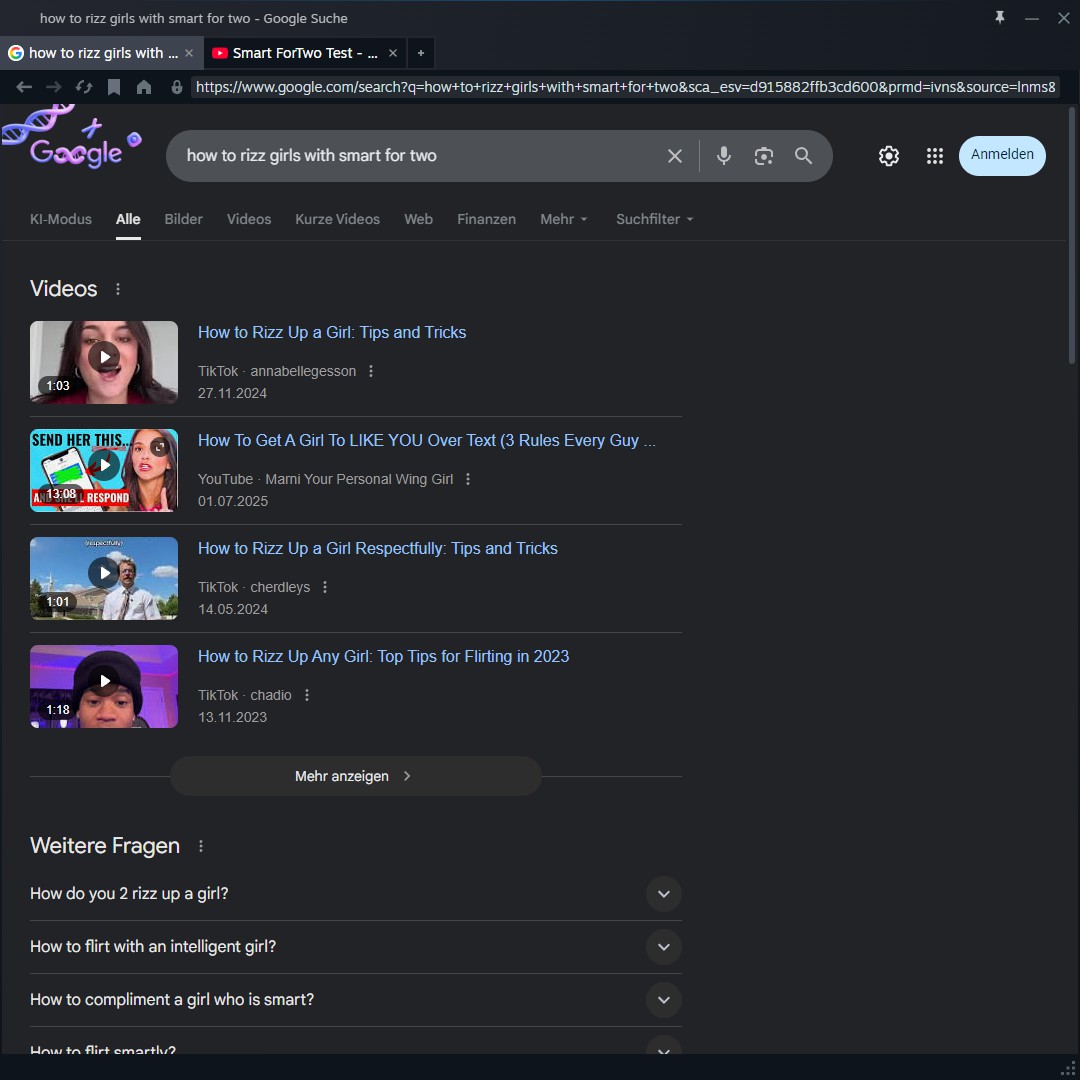
Task: Switch to Videos results tab
Action: click(249, 219)
